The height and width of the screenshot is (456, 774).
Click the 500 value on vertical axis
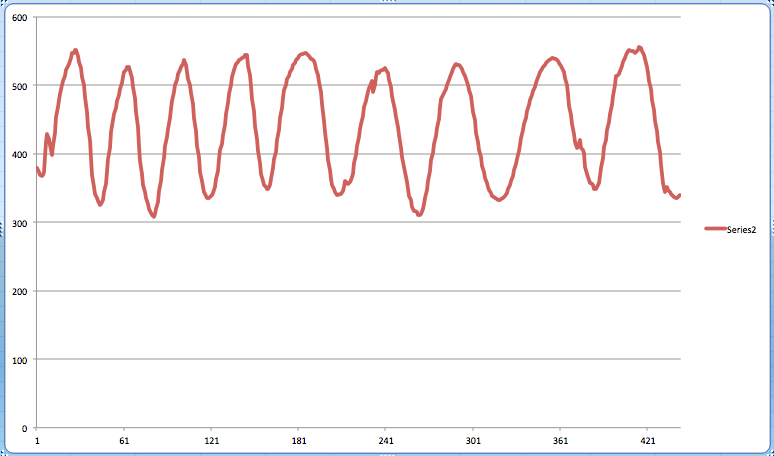pos(18,85)
